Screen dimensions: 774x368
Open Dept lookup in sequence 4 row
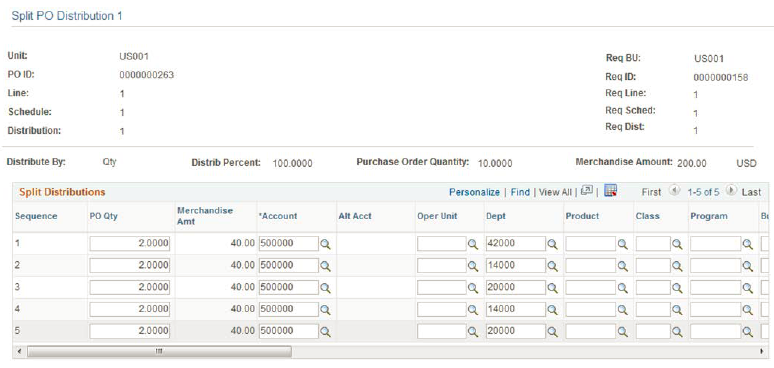(x=552, y=309)
